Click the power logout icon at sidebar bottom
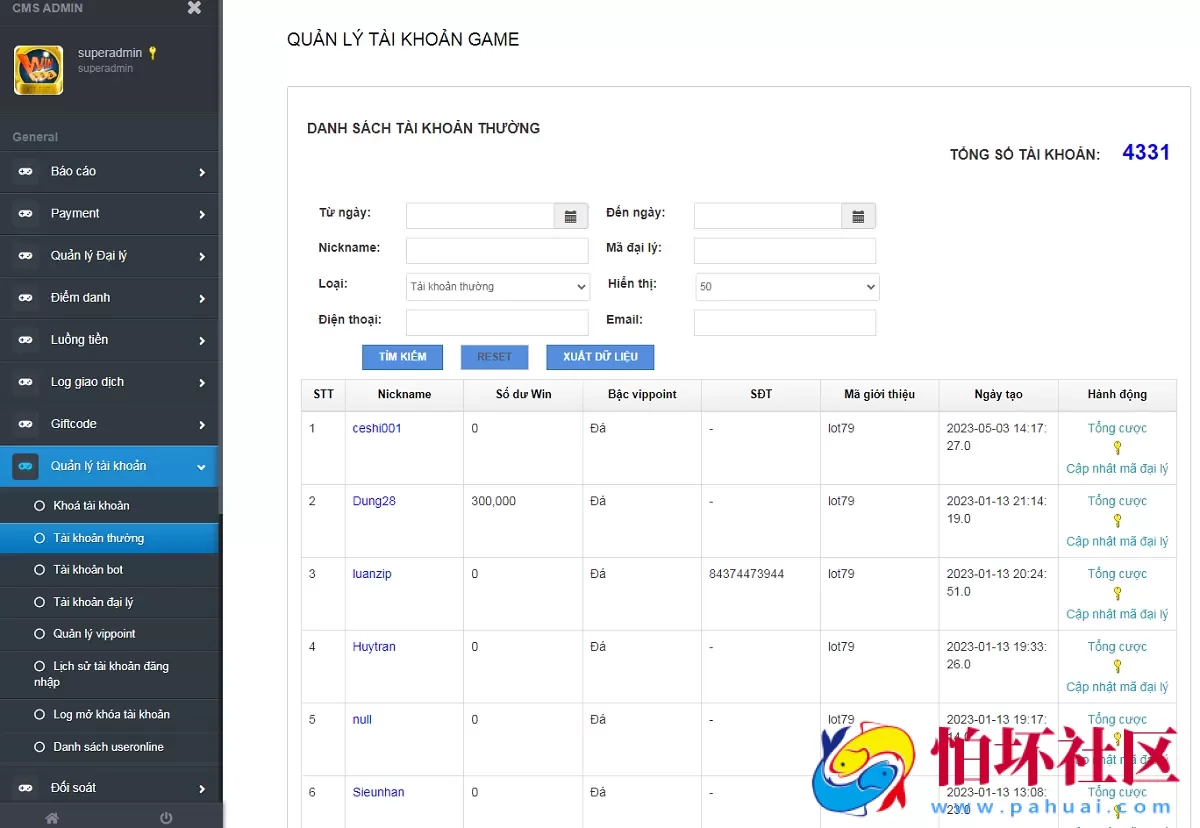The height and width of the screenshot is (828, 1200). tap(165, 817)
